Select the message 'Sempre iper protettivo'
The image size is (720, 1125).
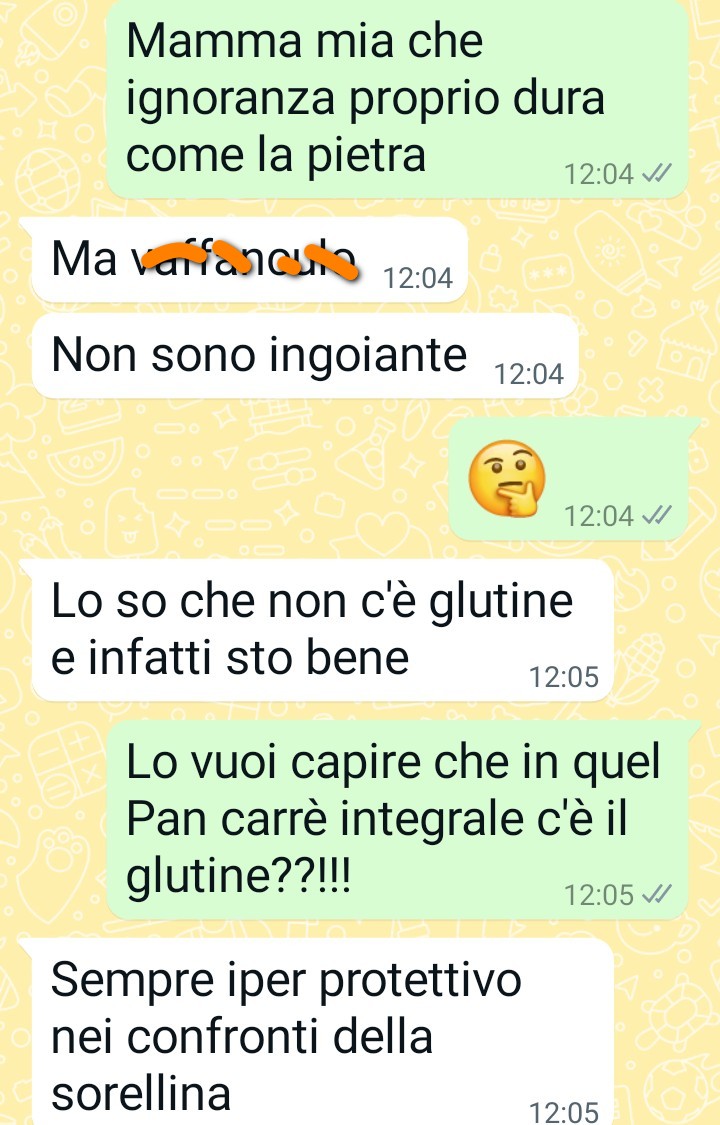click(x=322, y=1032)
